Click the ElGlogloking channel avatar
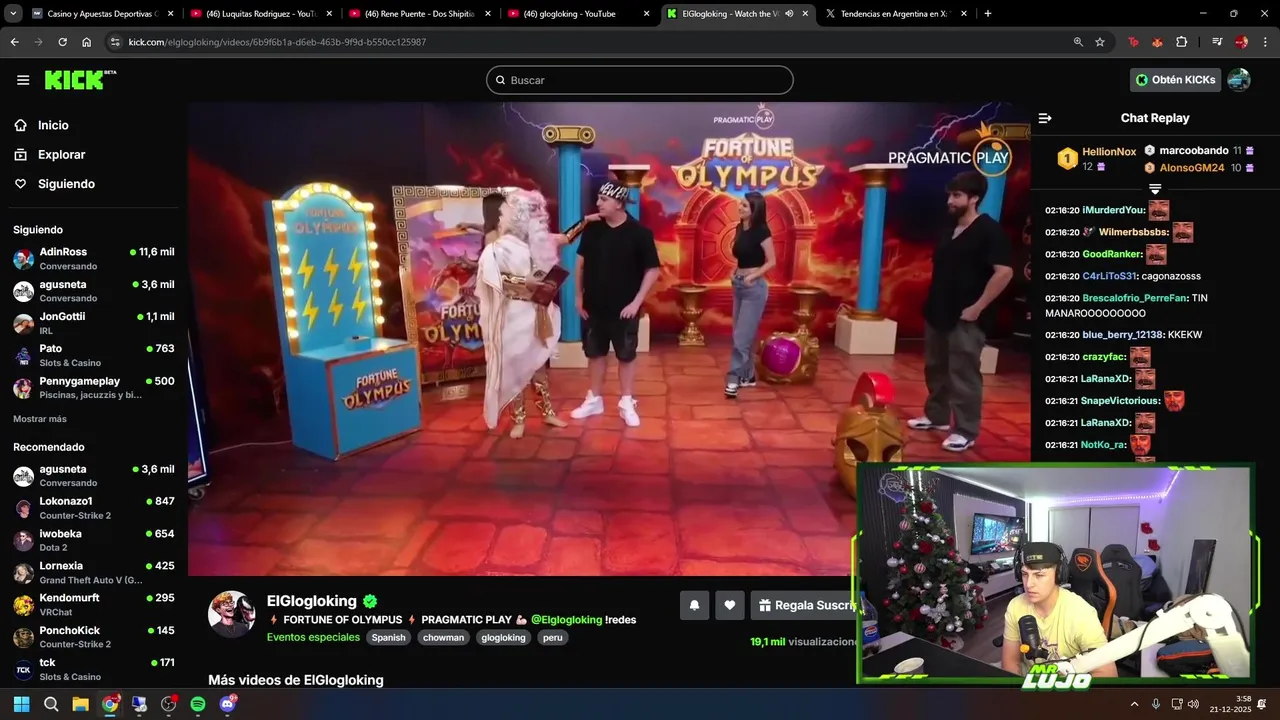The width and height of the screenshot is (1280, 720). 231,614
